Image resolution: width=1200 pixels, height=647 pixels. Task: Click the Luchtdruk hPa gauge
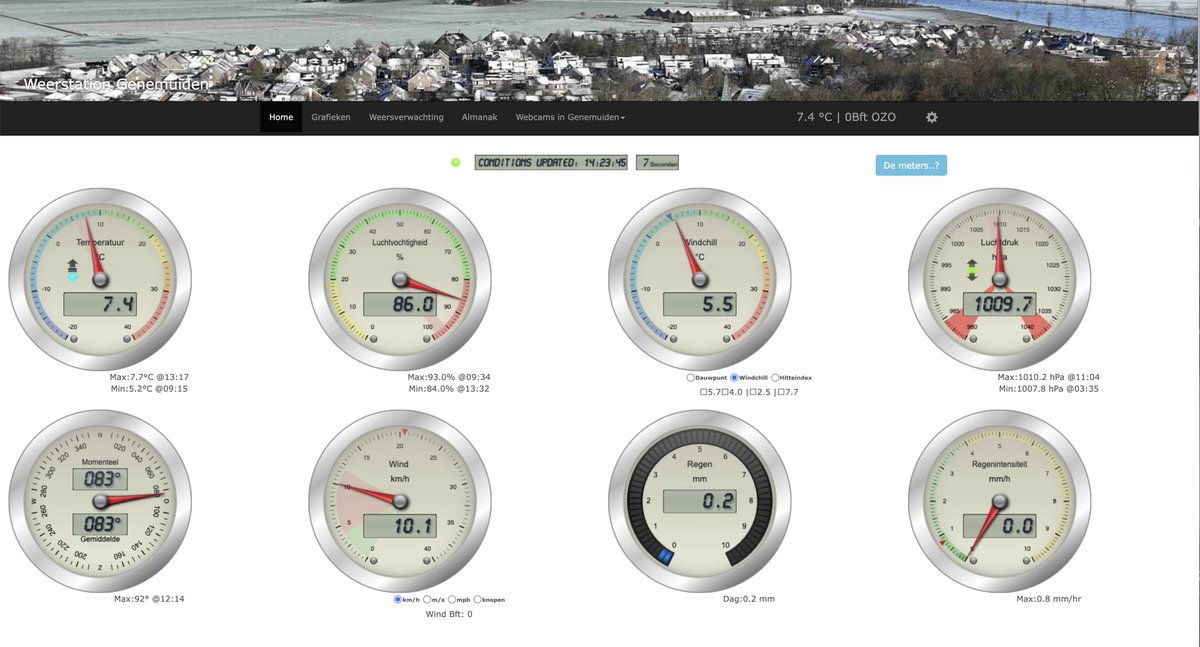(998, 278)
